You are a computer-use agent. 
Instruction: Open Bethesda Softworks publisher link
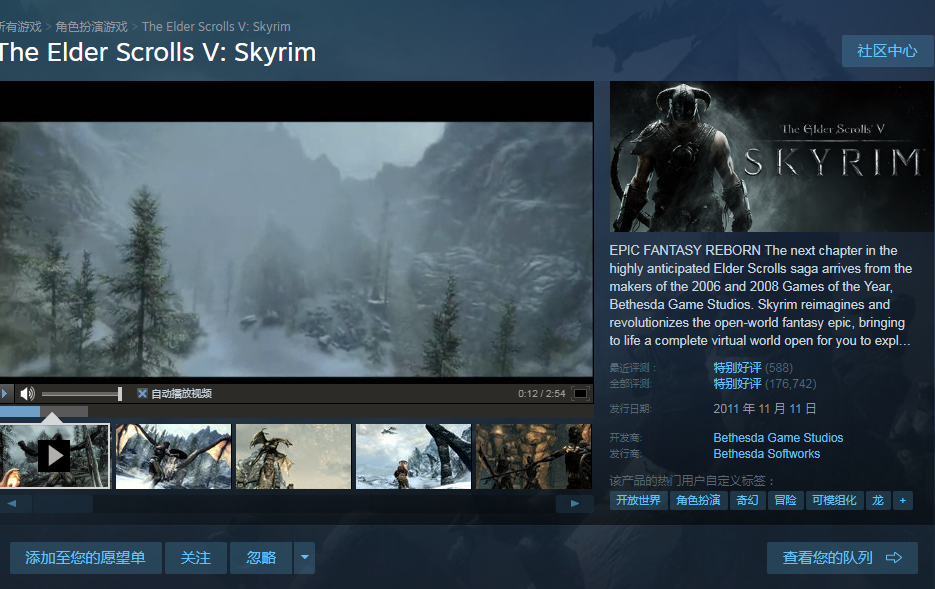tap(766, 454)
